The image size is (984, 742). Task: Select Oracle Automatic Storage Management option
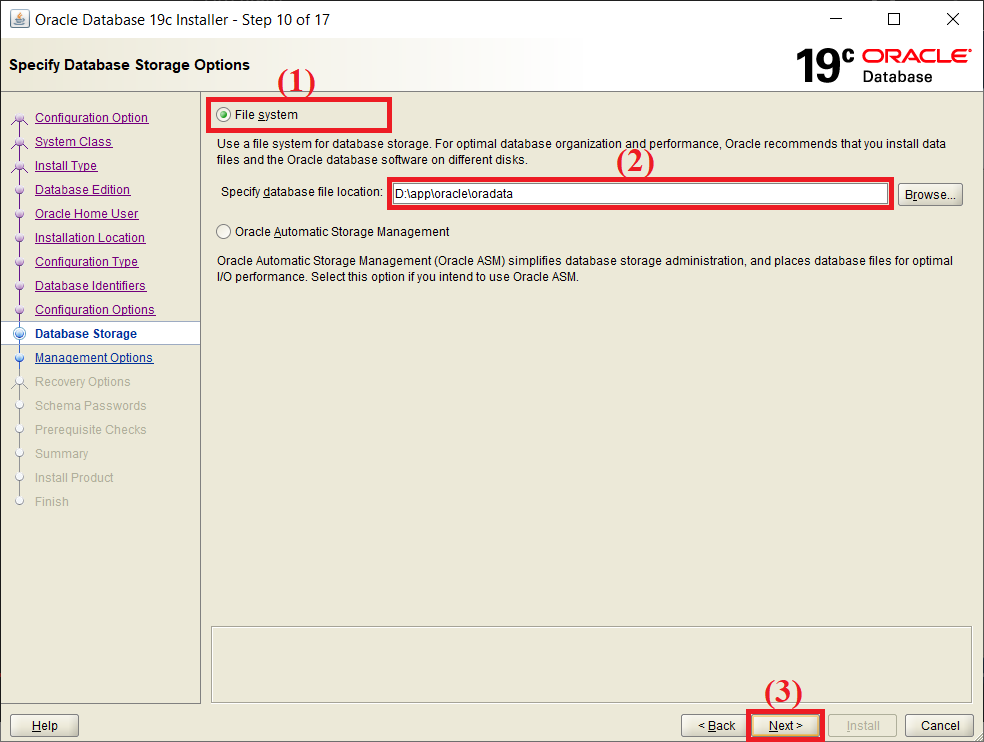coord(223,232)
